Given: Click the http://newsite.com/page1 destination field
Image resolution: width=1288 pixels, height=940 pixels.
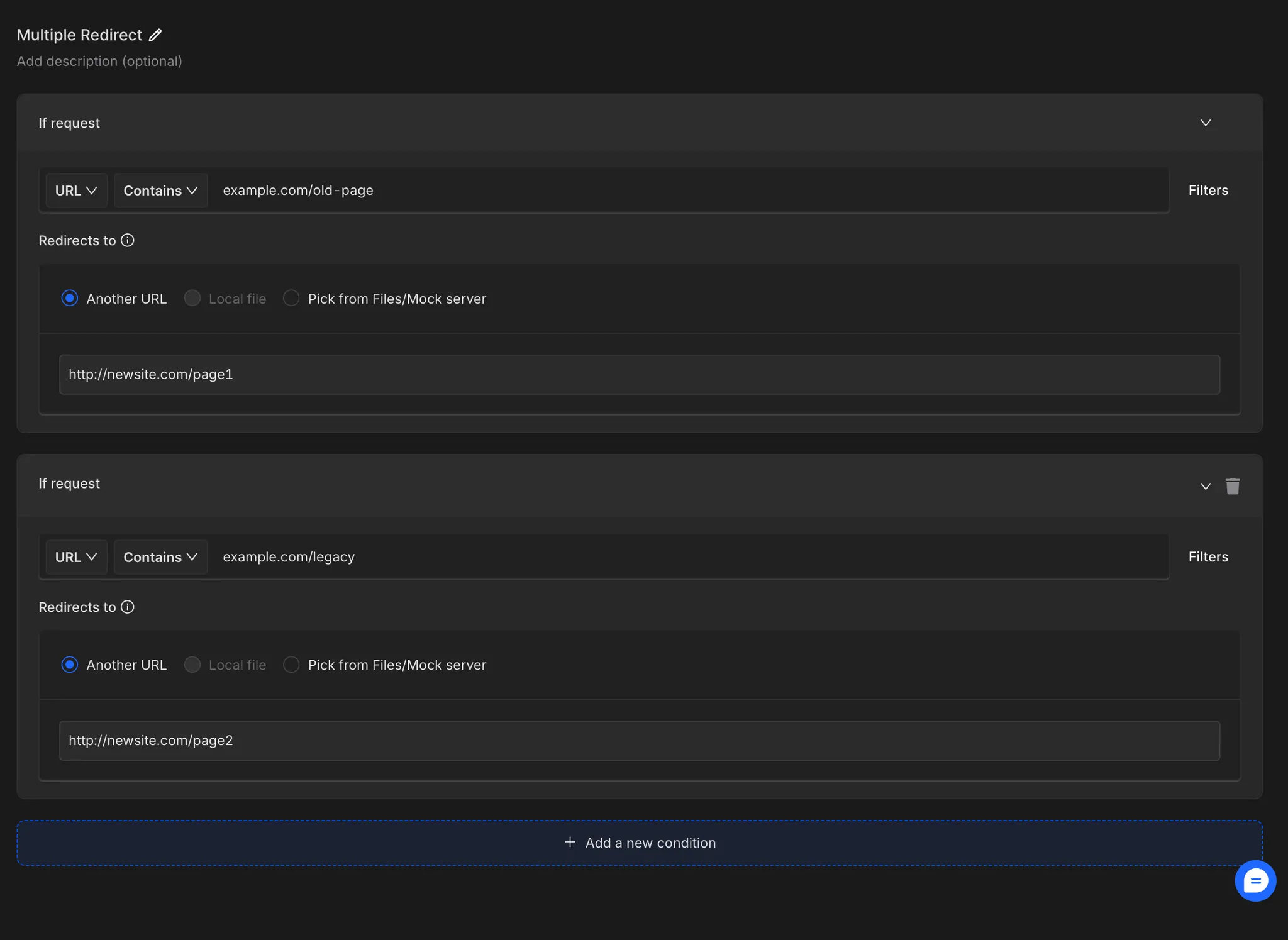Looking at the screenshot, I should click(639, 374).
